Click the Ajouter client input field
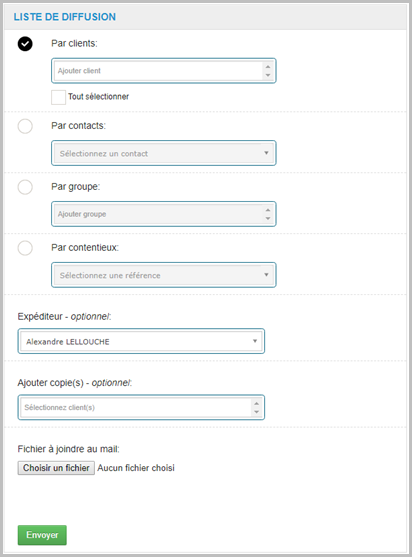Screen dimensions: 412x557 164,71
